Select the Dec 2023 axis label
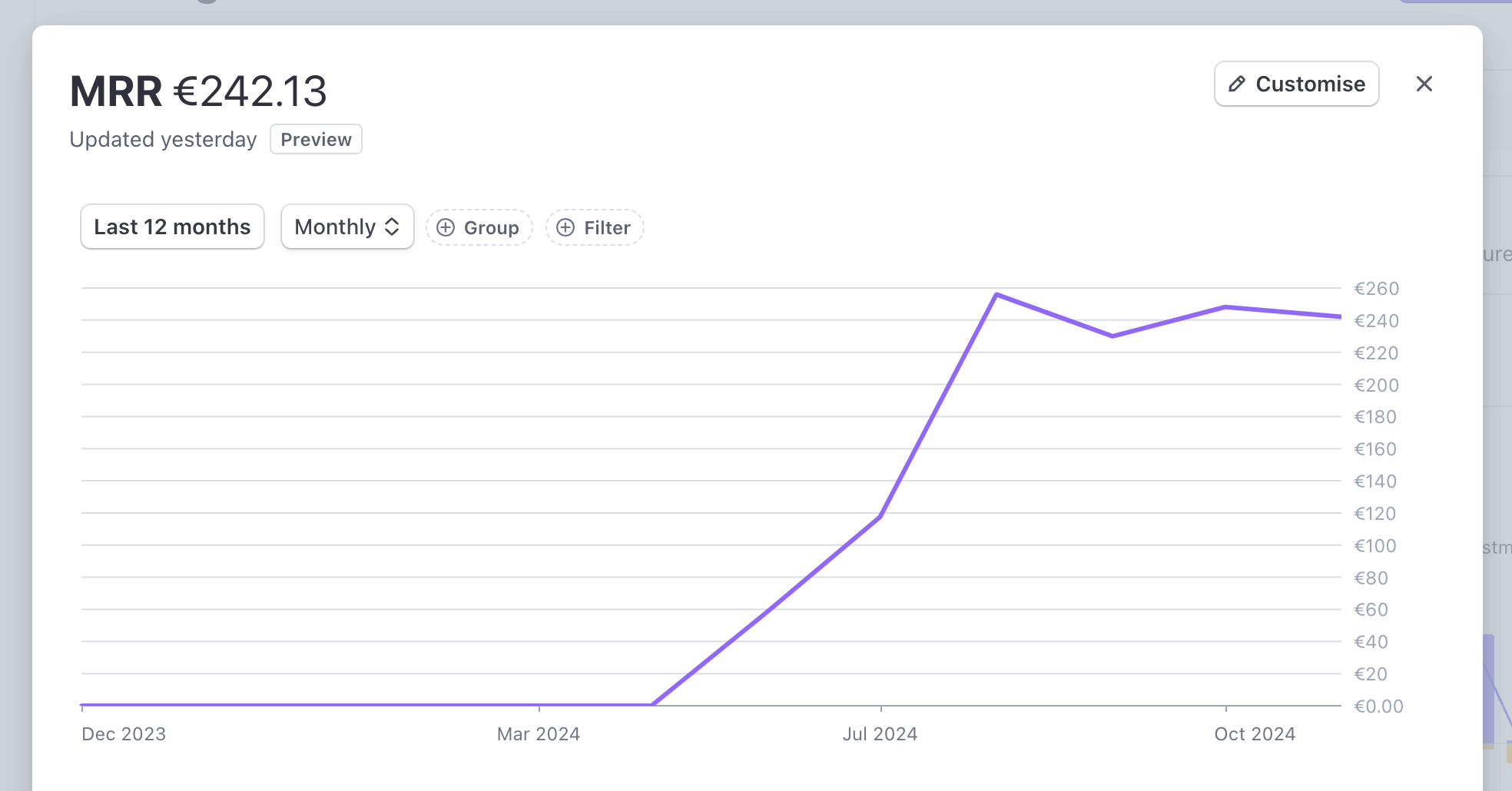The width and height of the screenshot is (1512, 791). (123, 734)
